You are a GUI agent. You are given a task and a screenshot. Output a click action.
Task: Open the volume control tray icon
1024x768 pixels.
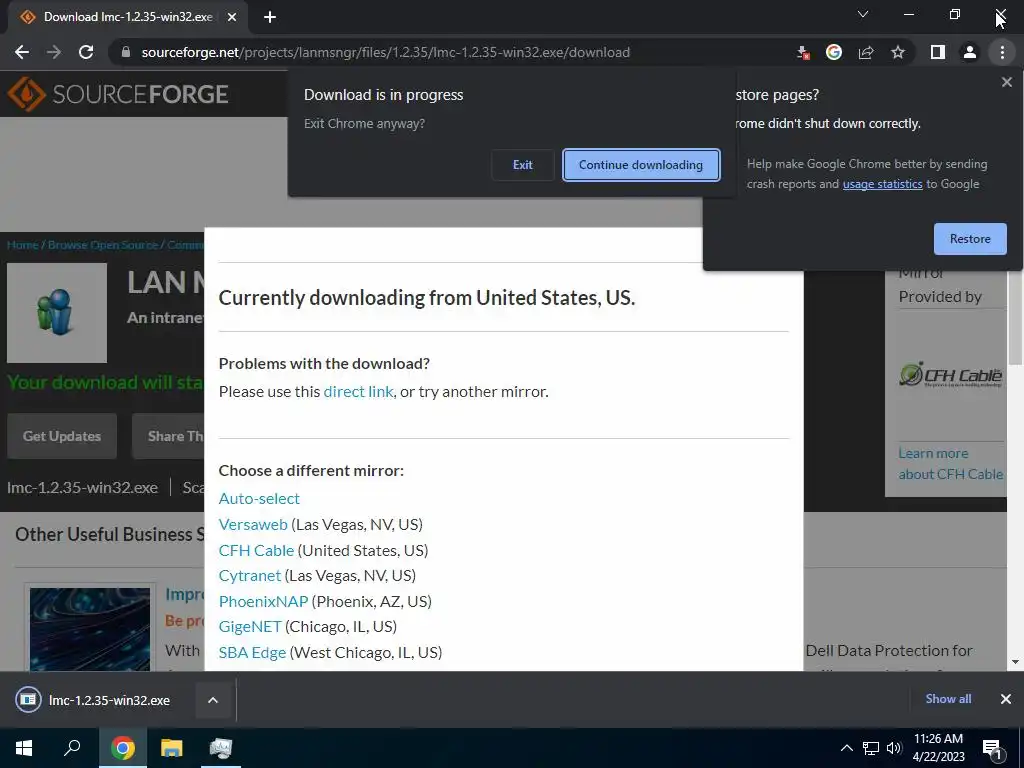pyautogui.click(x=894, y=748)
